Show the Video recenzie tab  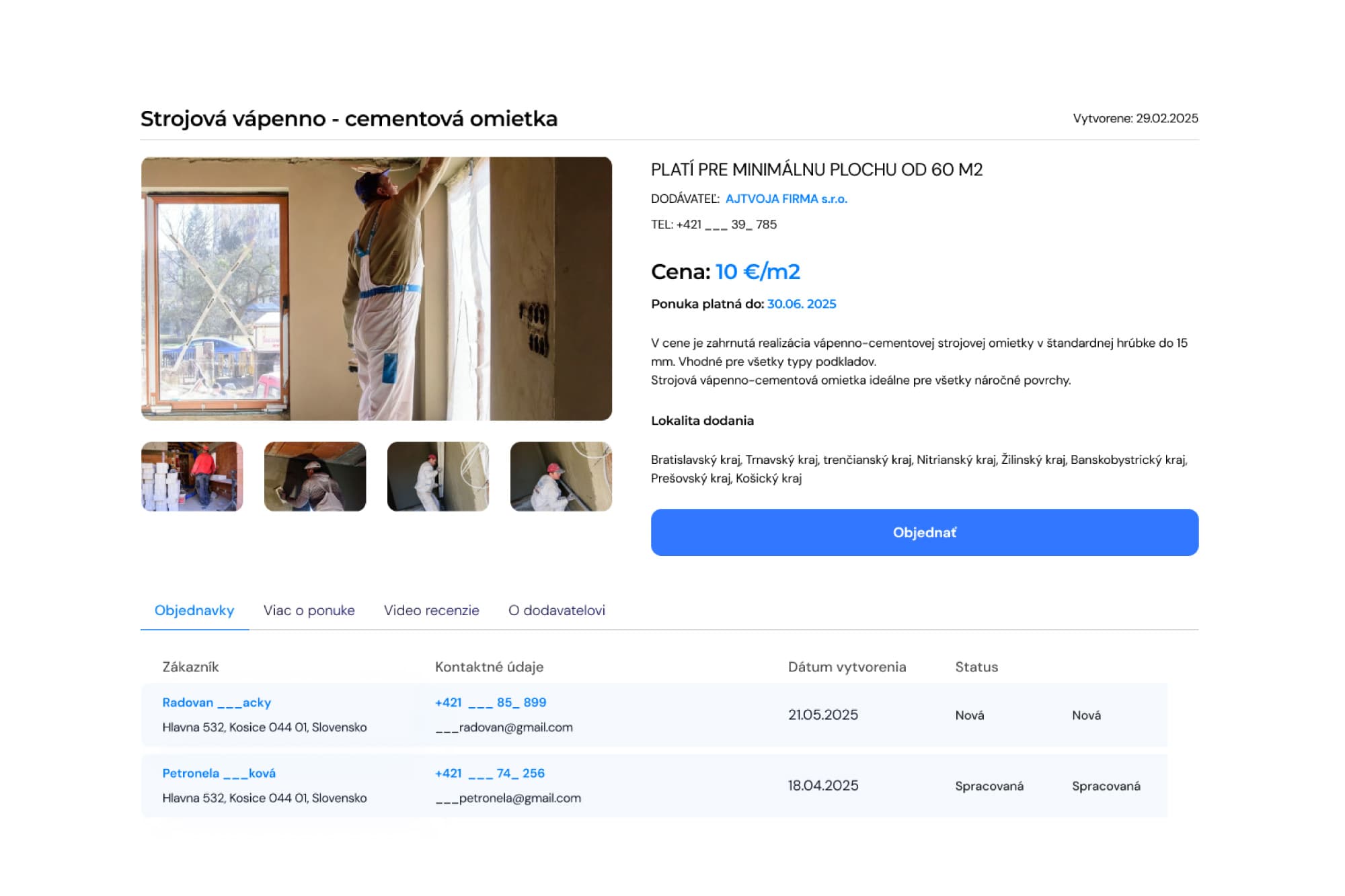click(431, 610)
